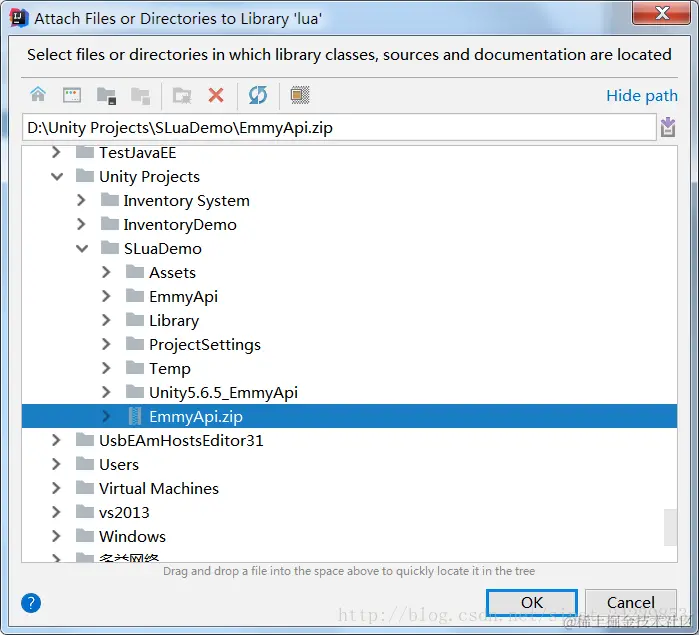Dismiss dialog with Cancel button

630,602
